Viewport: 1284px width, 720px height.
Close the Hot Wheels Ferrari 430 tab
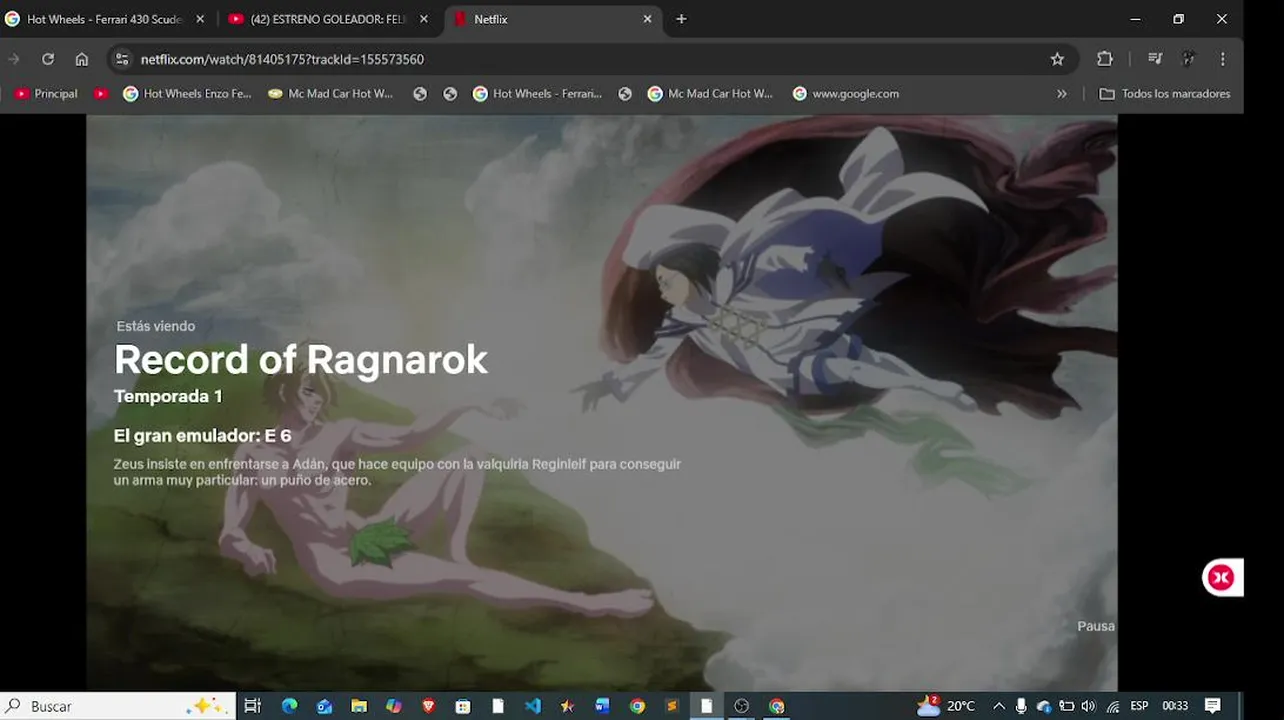click(x=200, y=19)
